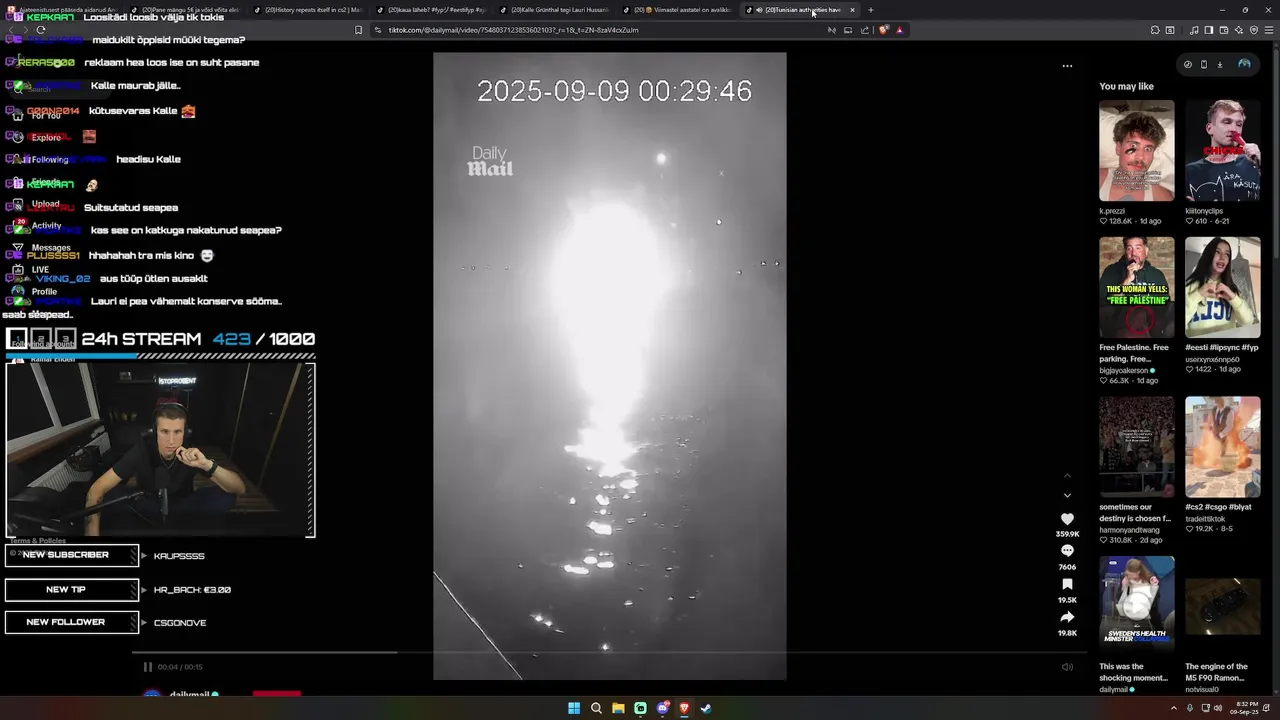This screenshot has width=1280, height=720.
Task: Pause the video with the pause button
Action: [x=147, y=667]
